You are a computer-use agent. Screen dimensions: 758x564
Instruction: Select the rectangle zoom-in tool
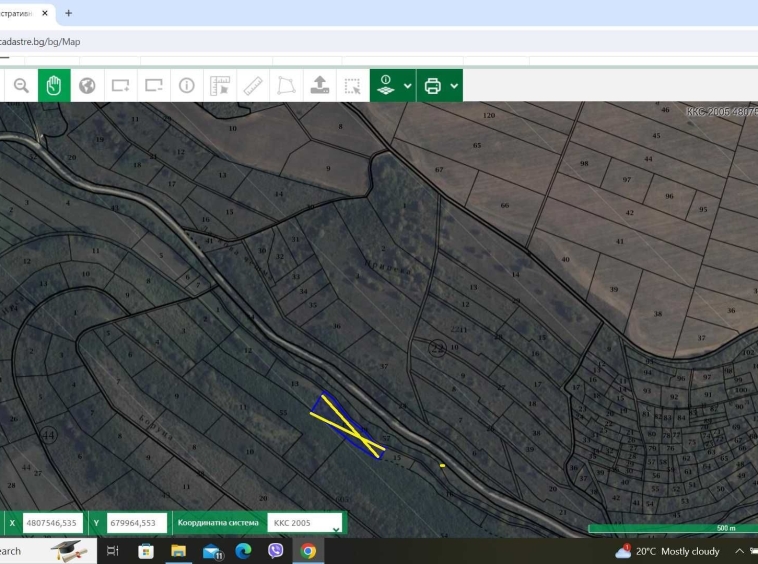click(x=120, y=86)
